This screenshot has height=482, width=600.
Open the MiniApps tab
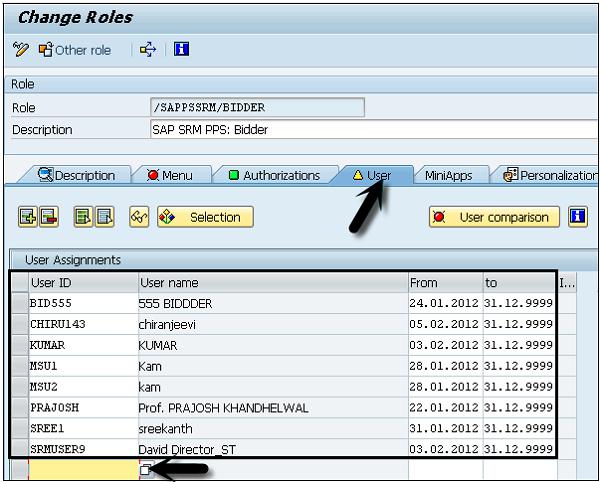449,175
